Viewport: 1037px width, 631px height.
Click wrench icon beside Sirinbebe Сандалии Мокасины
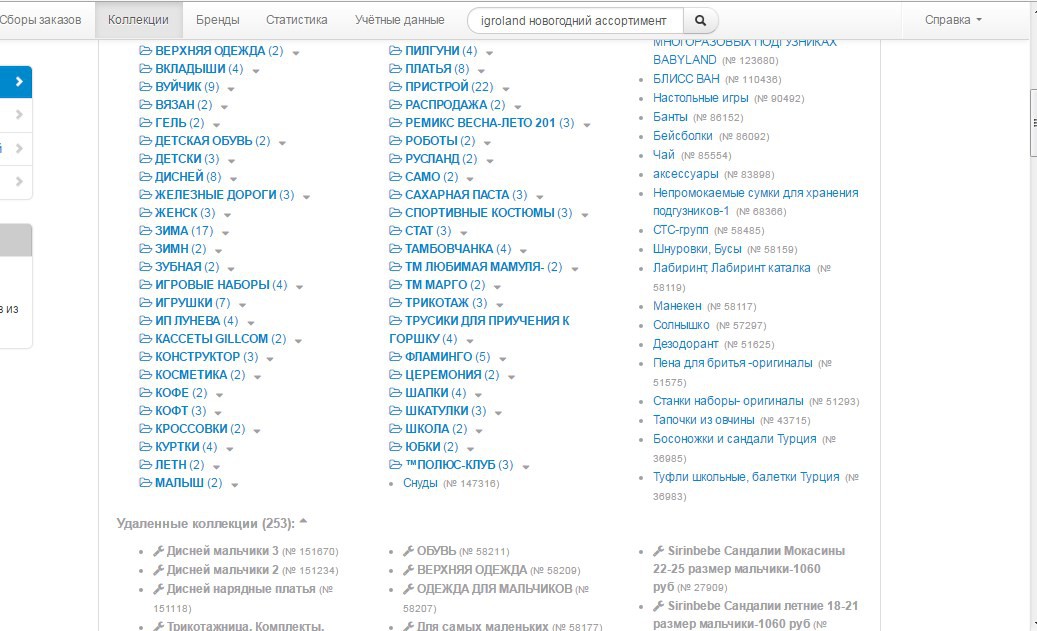659,551
